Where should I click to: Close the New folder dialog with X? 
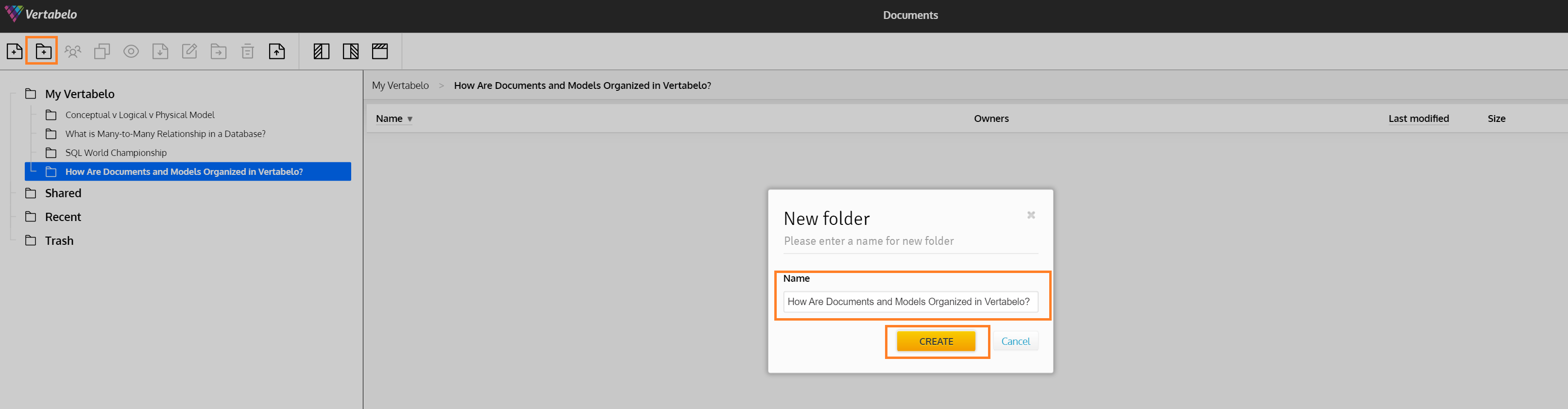coord(1031,215)
